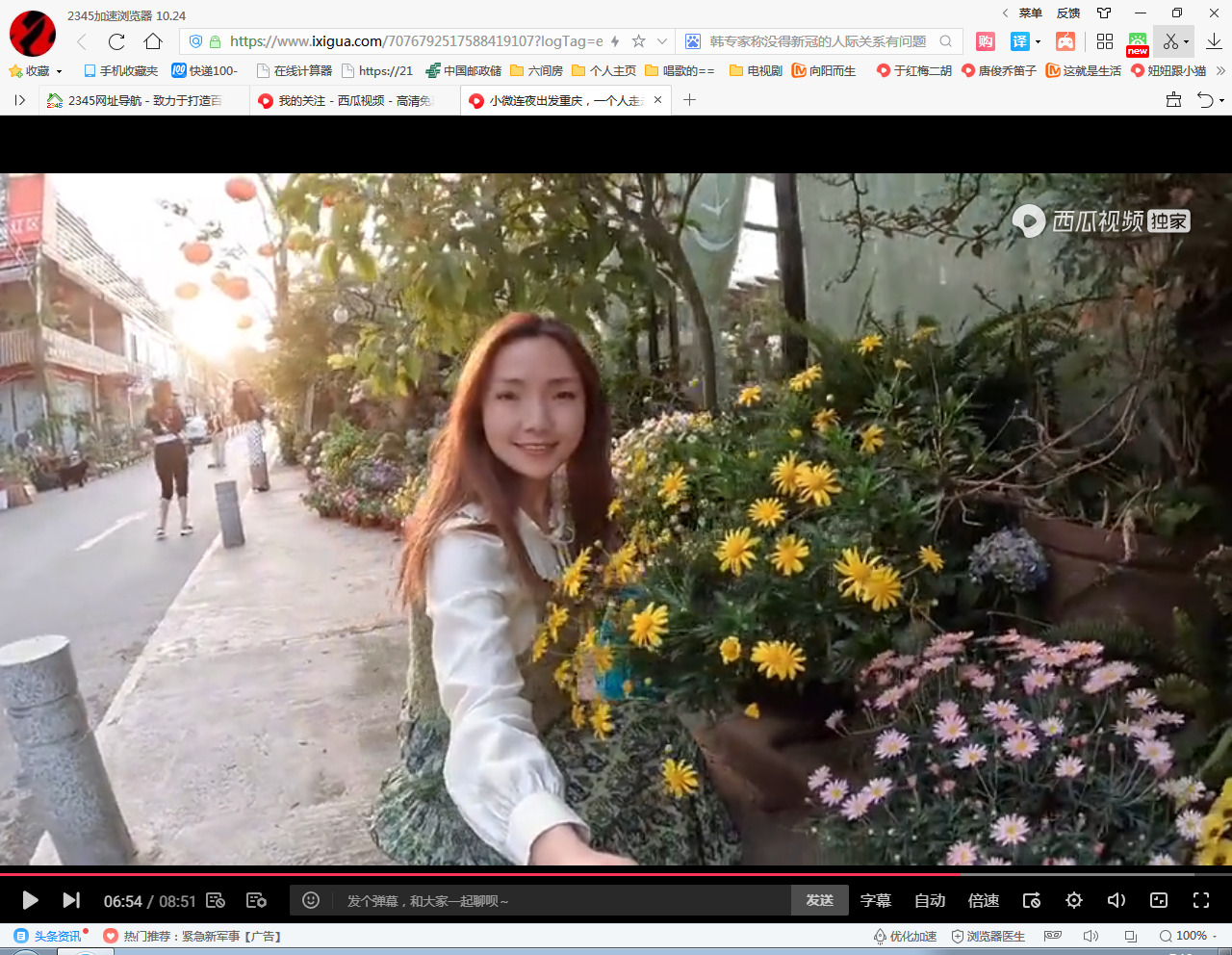Open 热门推荐 ad link in status bar
The width and height of the screenshot is (1232, 955).
click(x=192, y=936)
